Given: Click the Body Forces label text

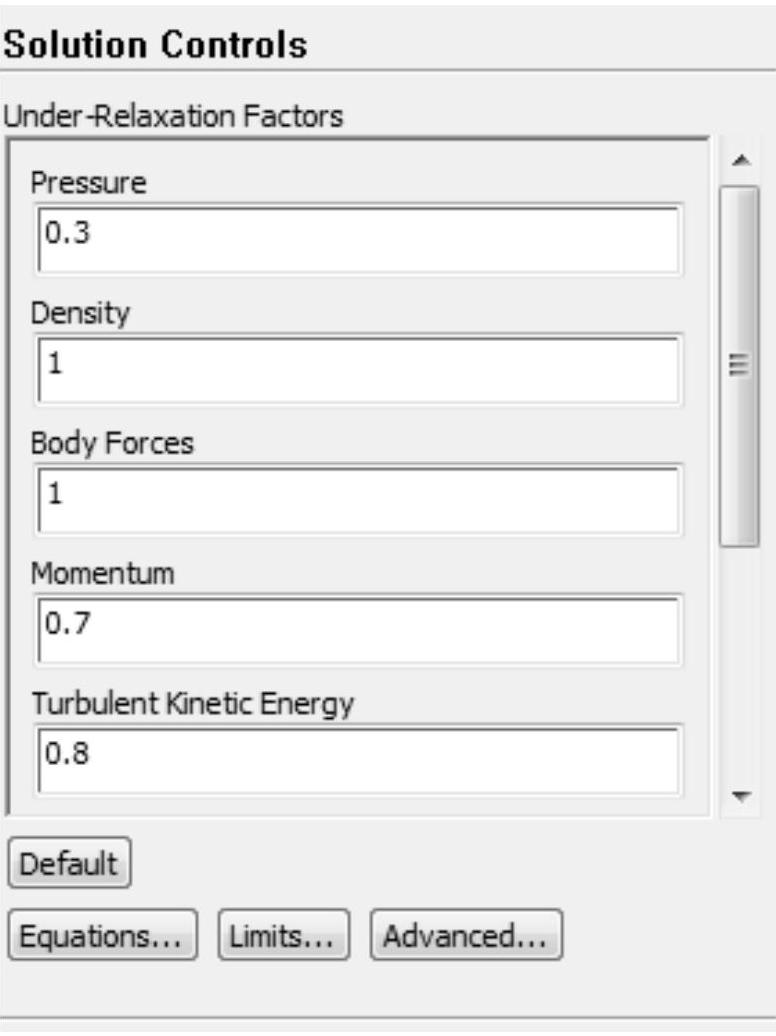Looking at the screenshot, I should pyautogui.click(x=112, y=443).
